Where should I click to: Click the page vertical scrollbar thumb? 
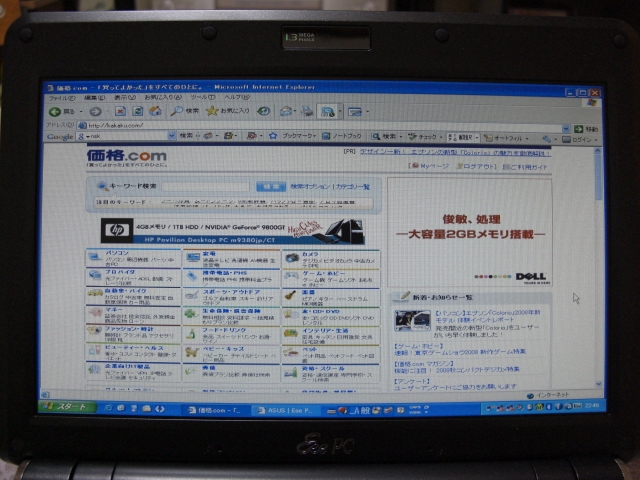click(598, 176)
